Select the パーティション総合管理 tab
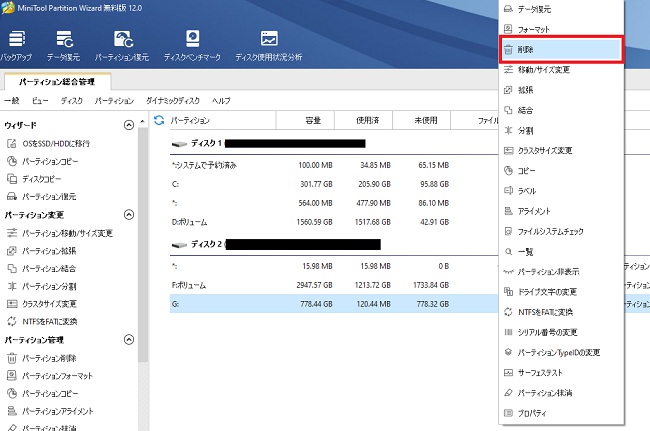This screenshot has width=650, height=431. (x=57, y=82)
